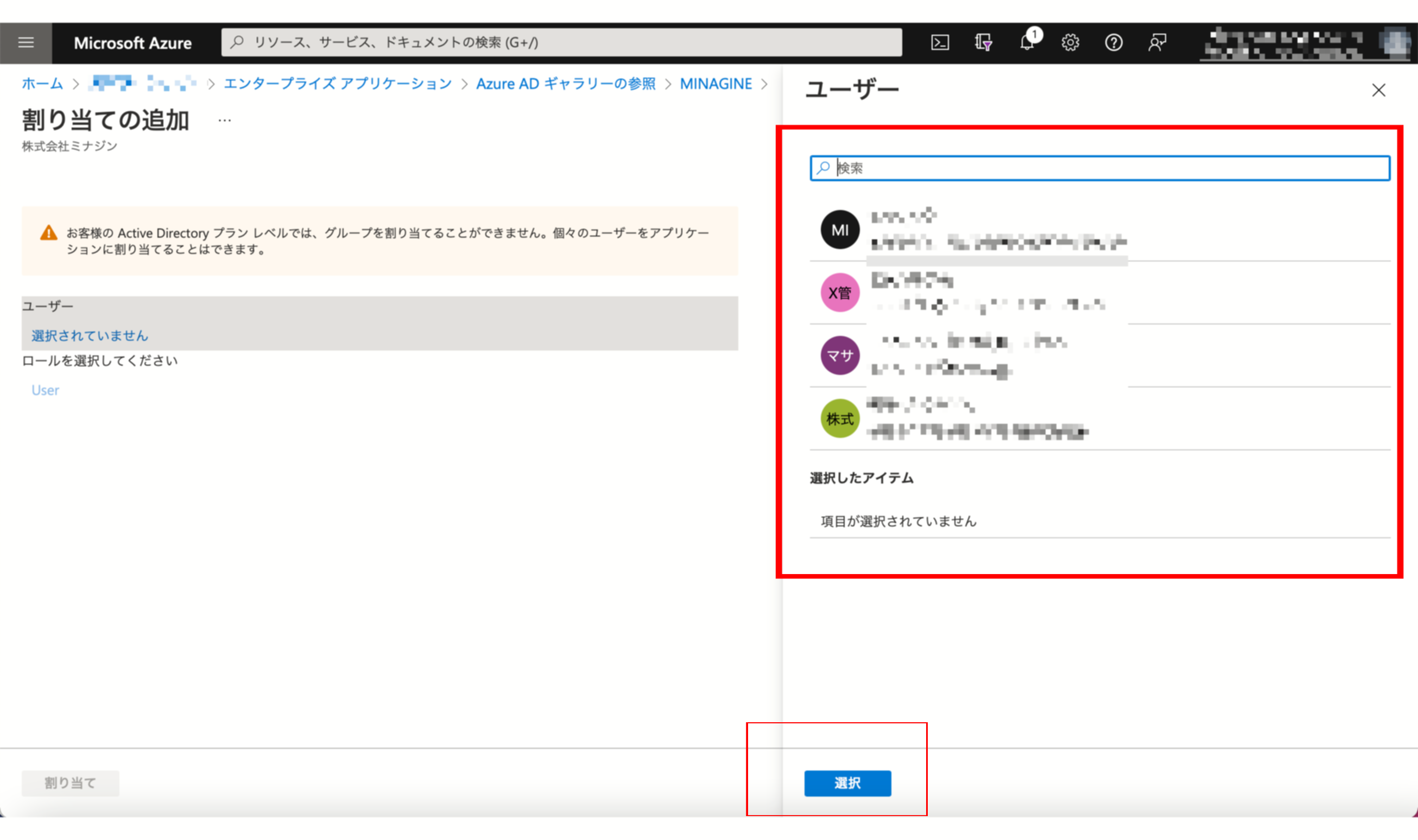Launch Cloud Shell from top bar
This screenshot has width=1418, height=840.
coord(940,42)
